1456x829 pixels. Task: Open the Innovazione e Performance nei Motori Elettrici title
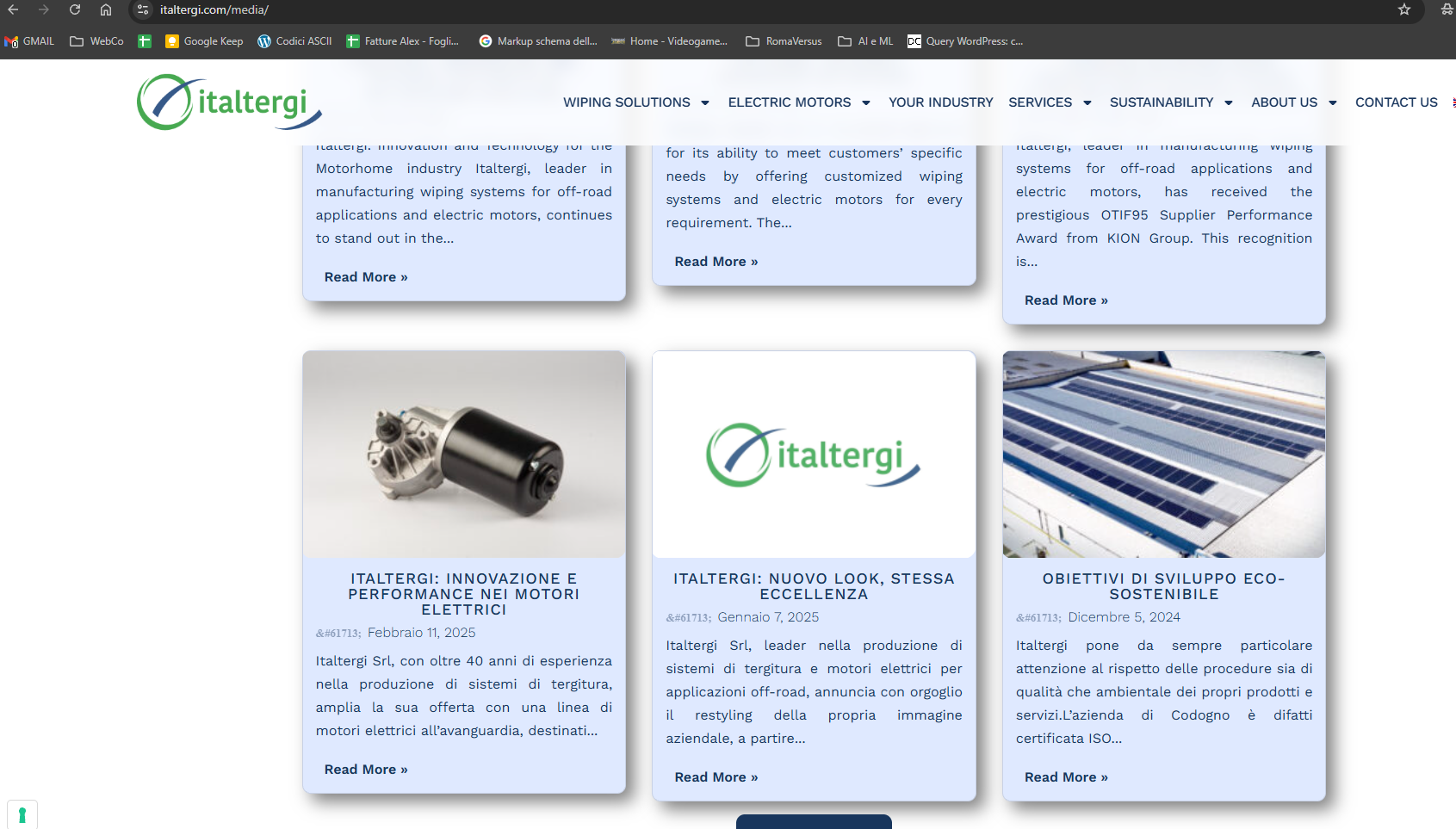point(464,594)
